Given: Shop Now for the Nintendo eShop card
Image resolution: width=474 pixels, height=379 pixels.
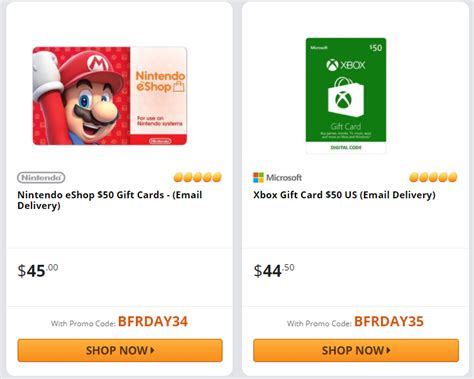Looking at the screenshot, I should pos(120,350).
